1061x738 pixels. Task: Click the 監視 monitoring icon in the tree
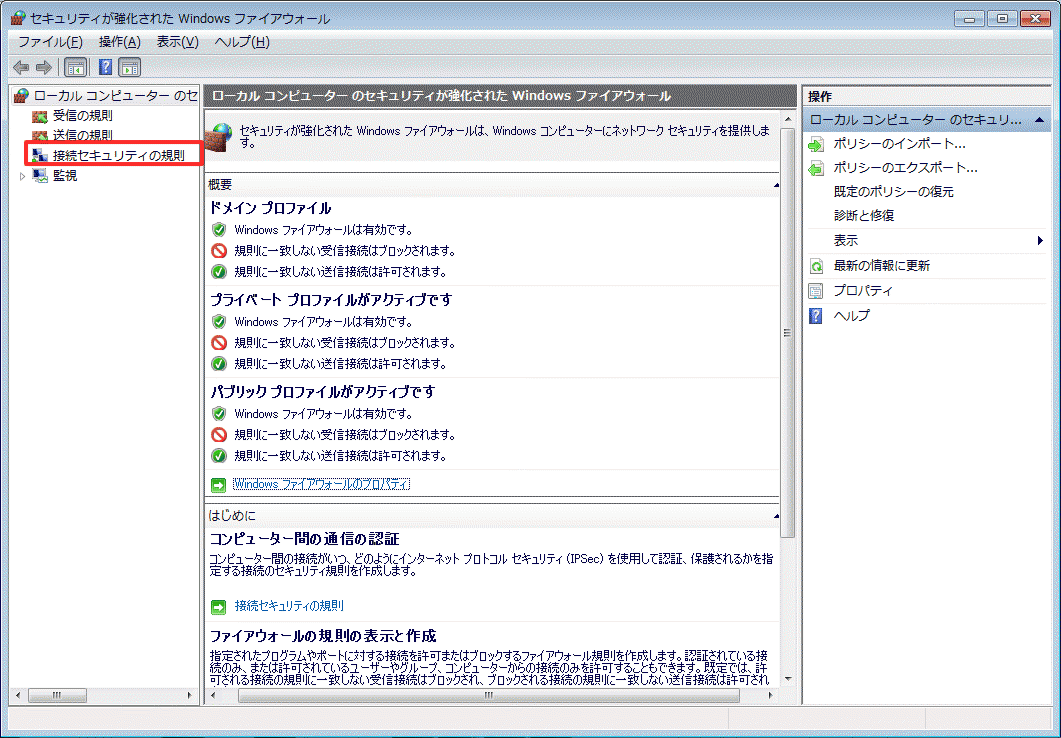(x=40, y=176)
